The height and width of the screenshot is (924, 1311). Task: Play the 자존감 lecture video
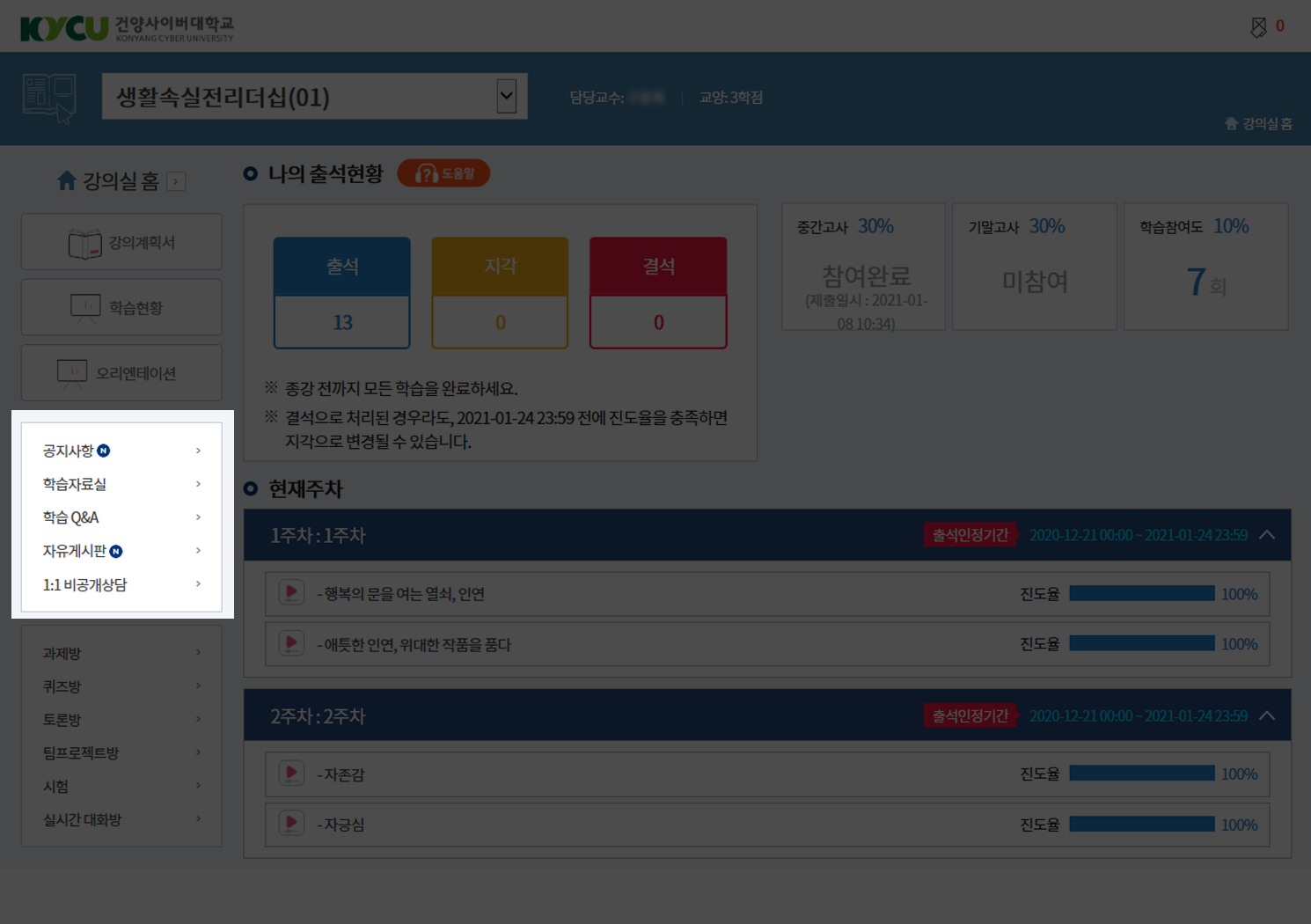pyautogui.click(x=291, y=774)
